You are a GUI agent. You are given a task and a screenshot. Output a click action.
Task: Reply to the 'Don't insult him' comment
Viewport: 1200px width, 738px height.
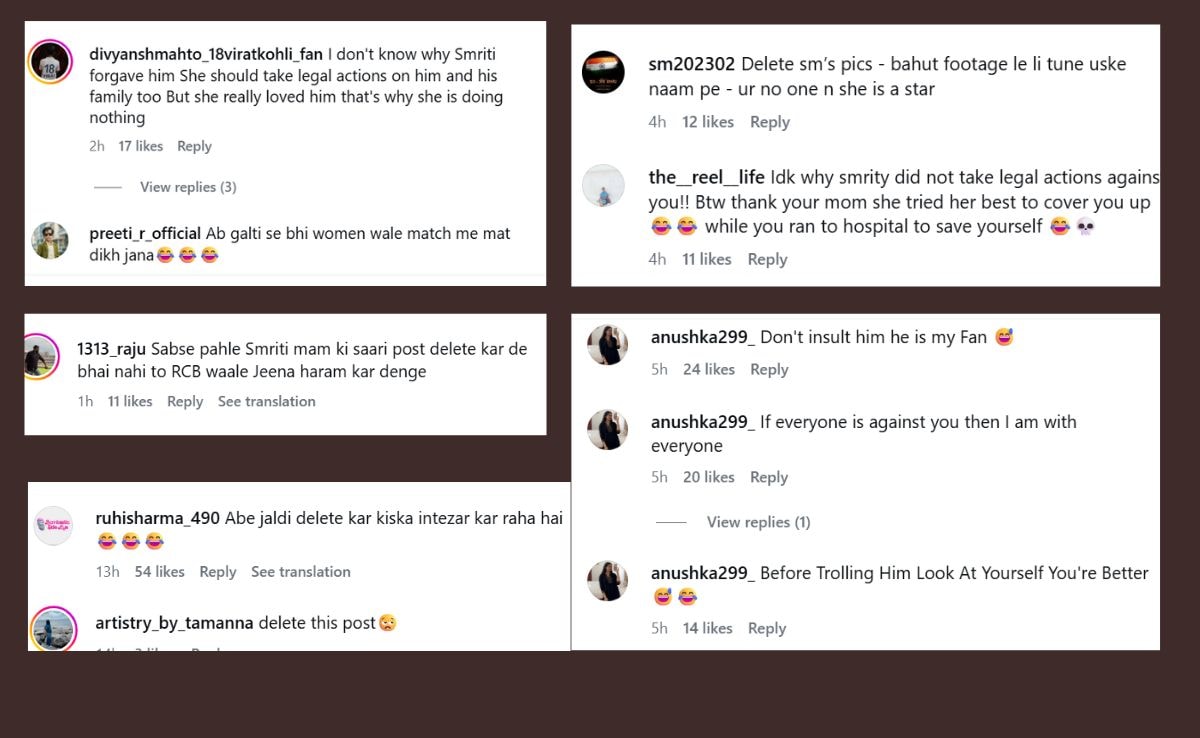coord(769,369)
